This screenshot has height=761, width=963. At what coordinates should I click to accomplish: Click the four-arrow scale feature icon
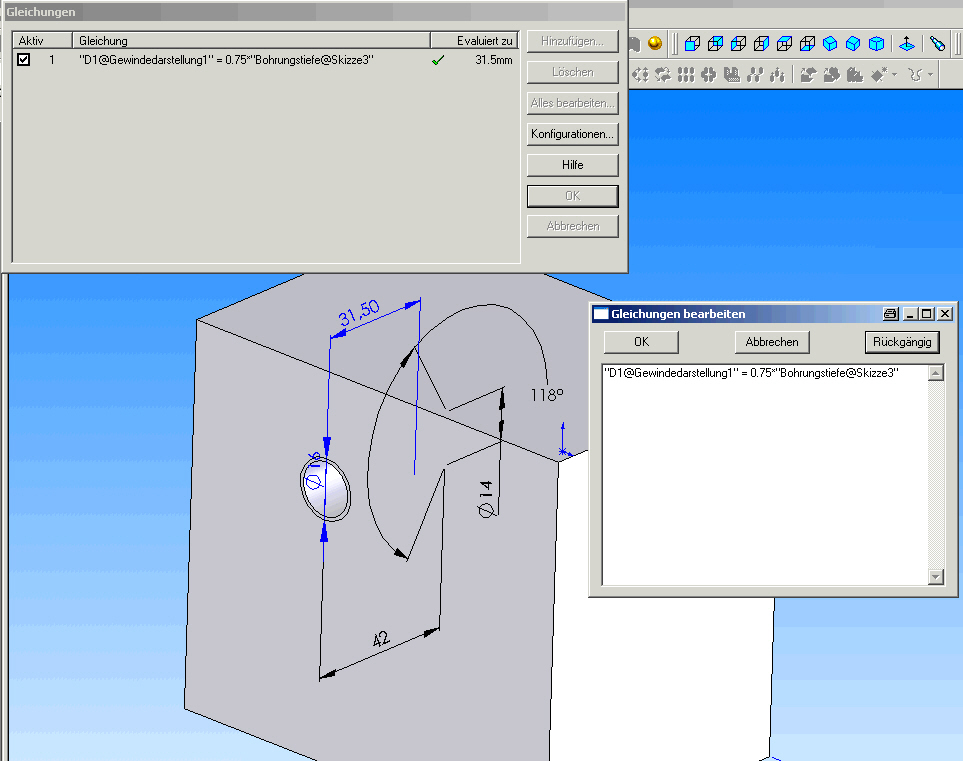coord(641,75)
